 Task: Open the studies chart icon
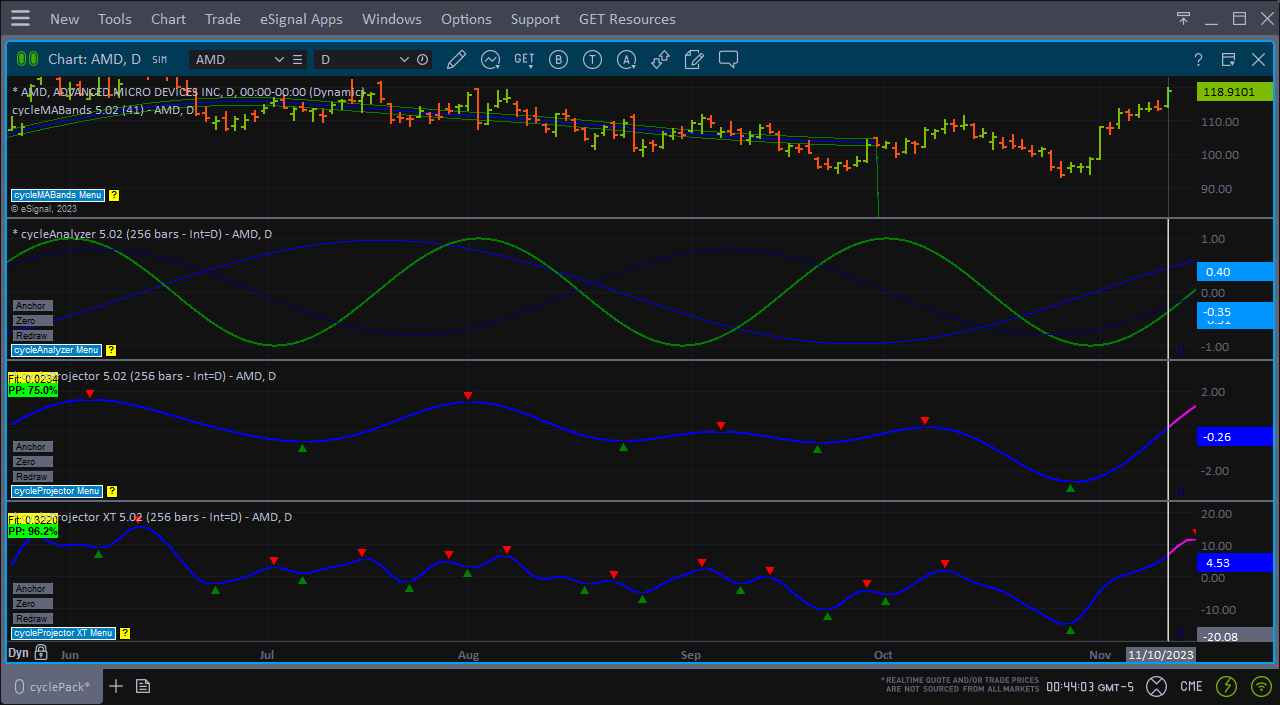(490, 60)
